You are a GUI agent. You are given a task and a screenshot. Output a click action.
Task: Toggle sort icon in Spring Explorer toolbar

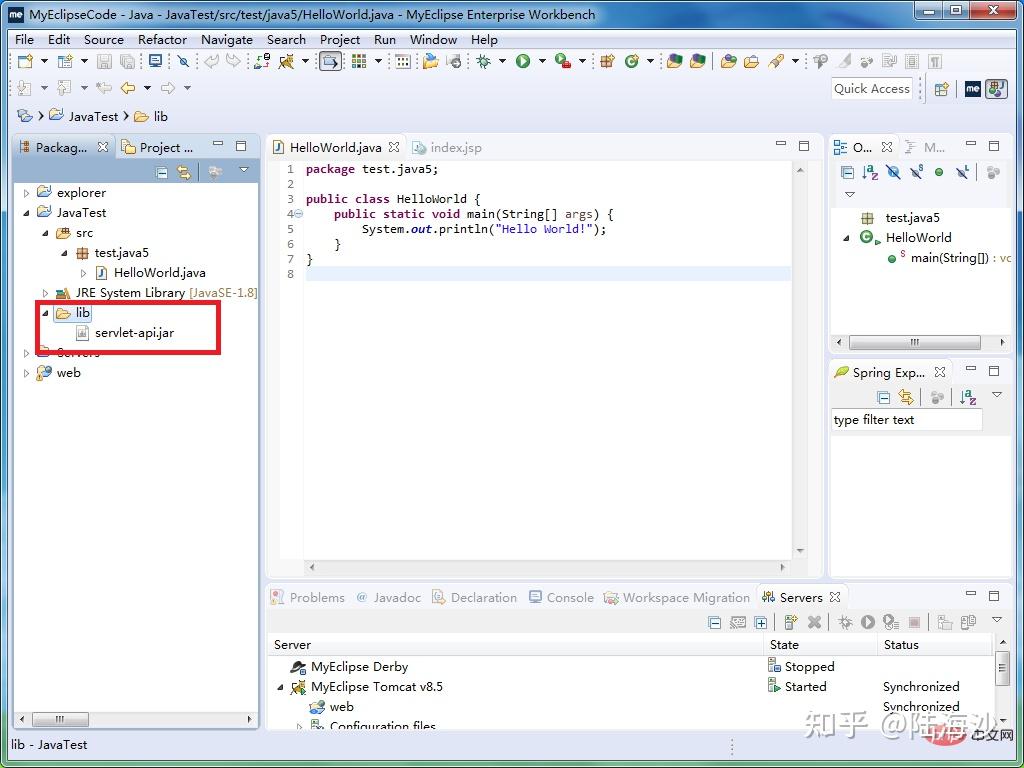(968, 396)
